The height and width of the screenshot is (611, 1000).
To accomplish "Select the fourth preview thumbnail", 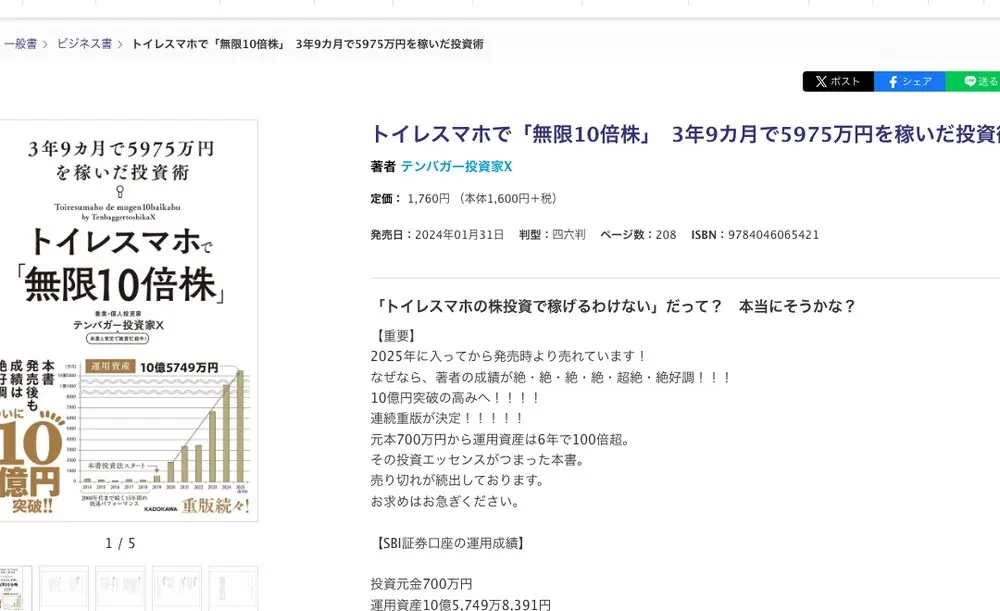I will pos(177,588).
